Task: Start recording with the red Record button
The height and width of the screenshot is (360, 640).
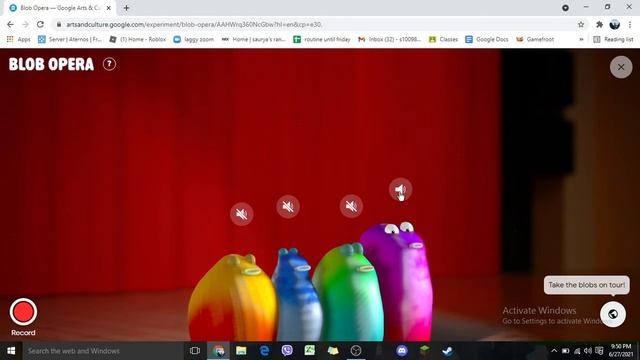Action: (23, 312)
